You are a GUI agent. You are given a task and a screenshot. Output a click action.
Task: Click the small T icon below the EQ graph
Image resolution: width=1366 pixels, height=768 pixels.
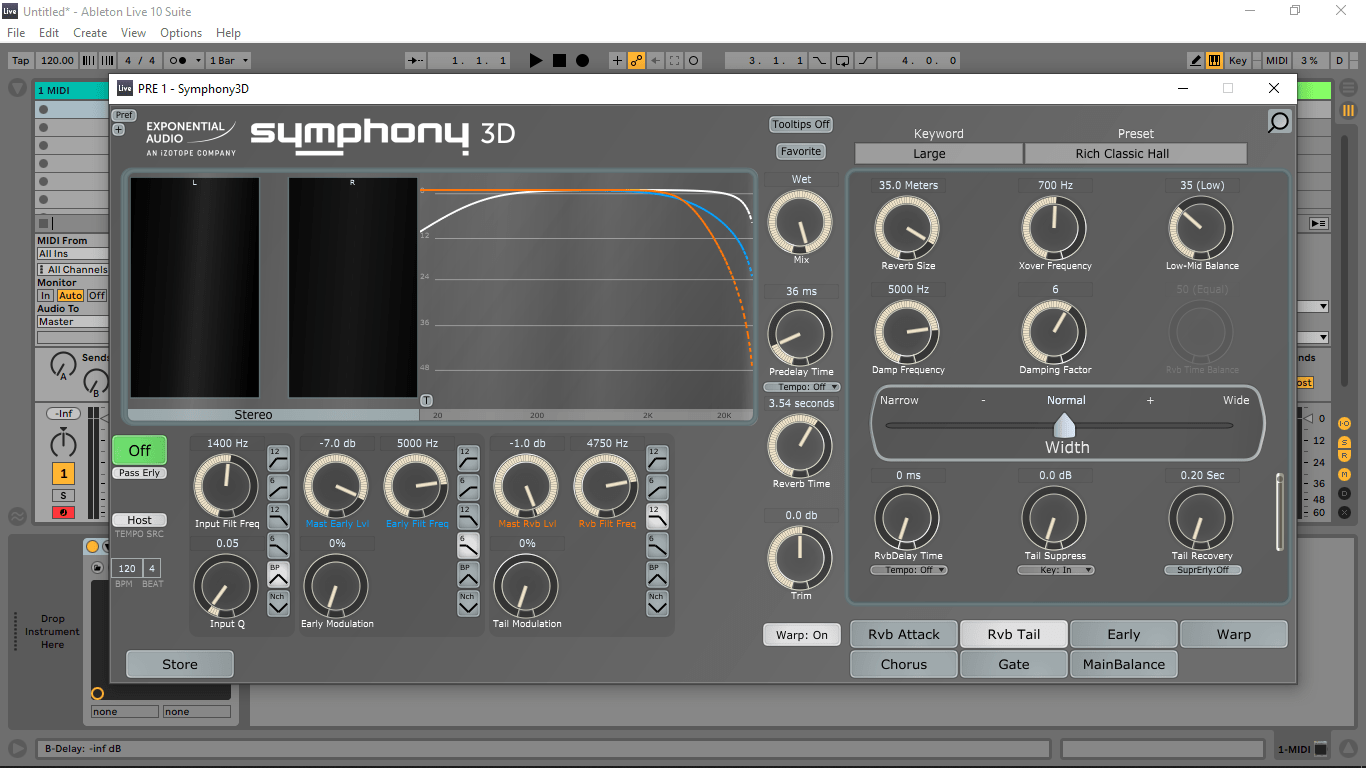coord(426,400)
